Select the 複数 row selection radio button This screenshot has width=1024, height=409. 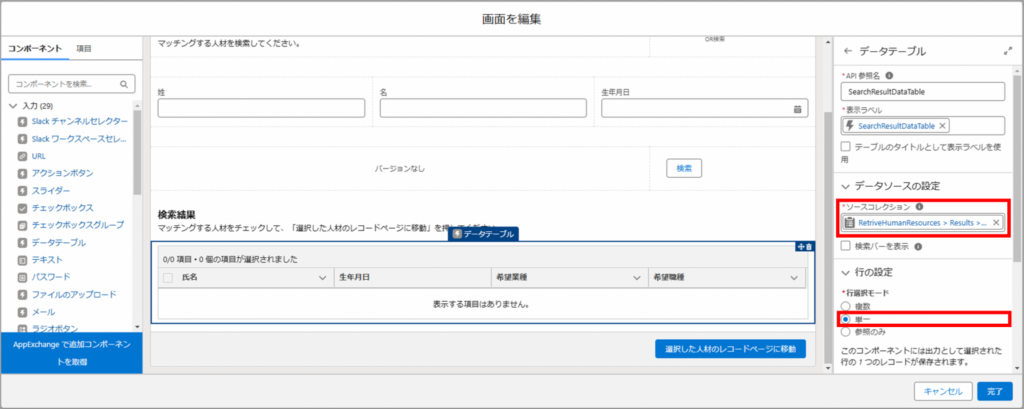(847, 306)
